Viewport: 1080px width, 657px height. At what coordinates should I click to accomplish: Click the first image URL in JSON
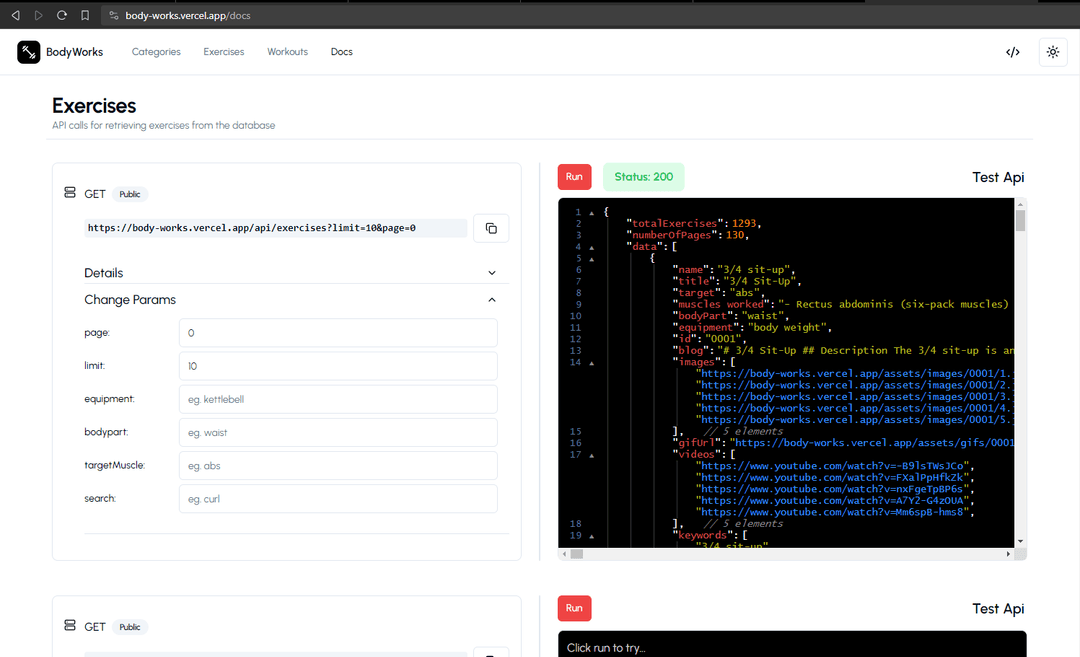[854, 373]
